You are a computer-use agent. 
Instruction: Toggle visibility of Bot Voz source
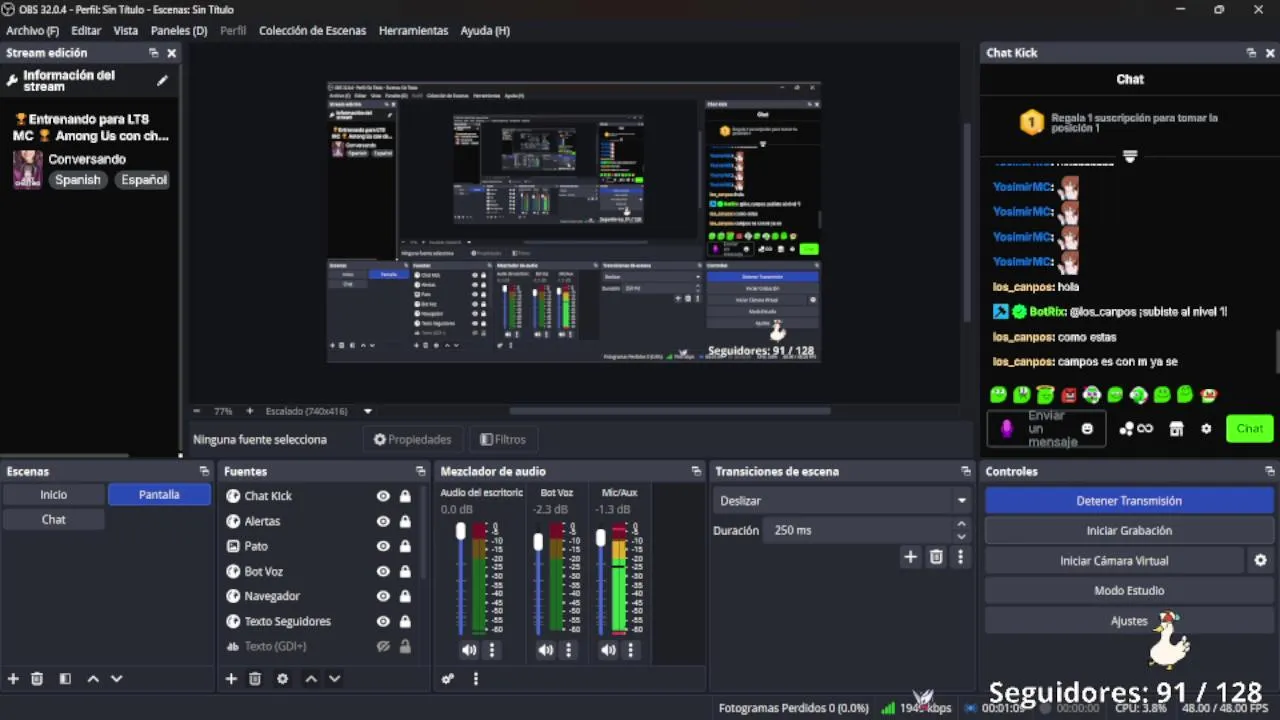pyautogui.click(x=383, y=571)
